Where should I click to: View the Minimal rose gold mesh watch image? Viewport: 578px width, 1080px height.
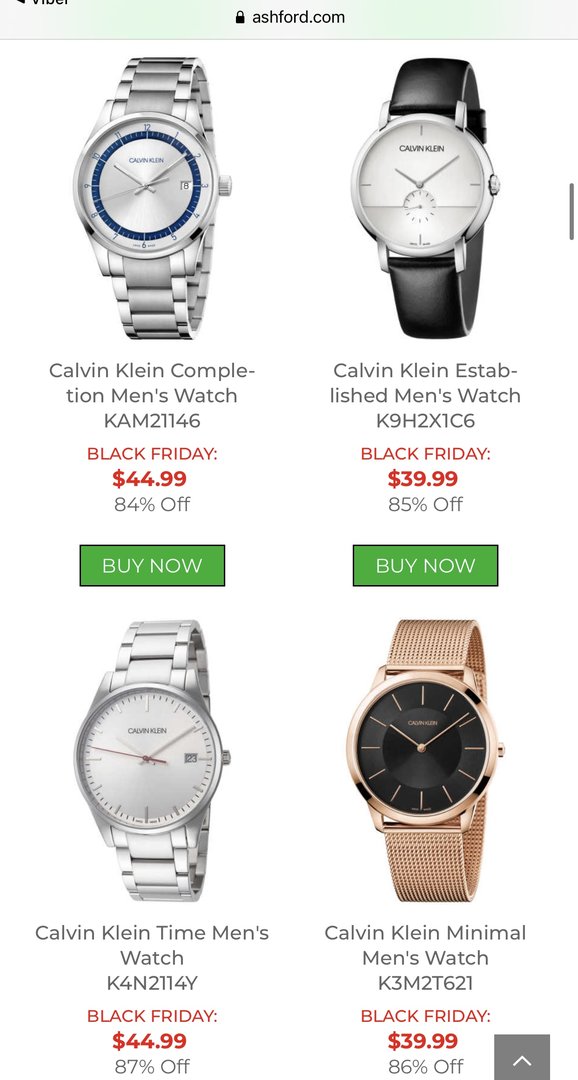(425, 760)
